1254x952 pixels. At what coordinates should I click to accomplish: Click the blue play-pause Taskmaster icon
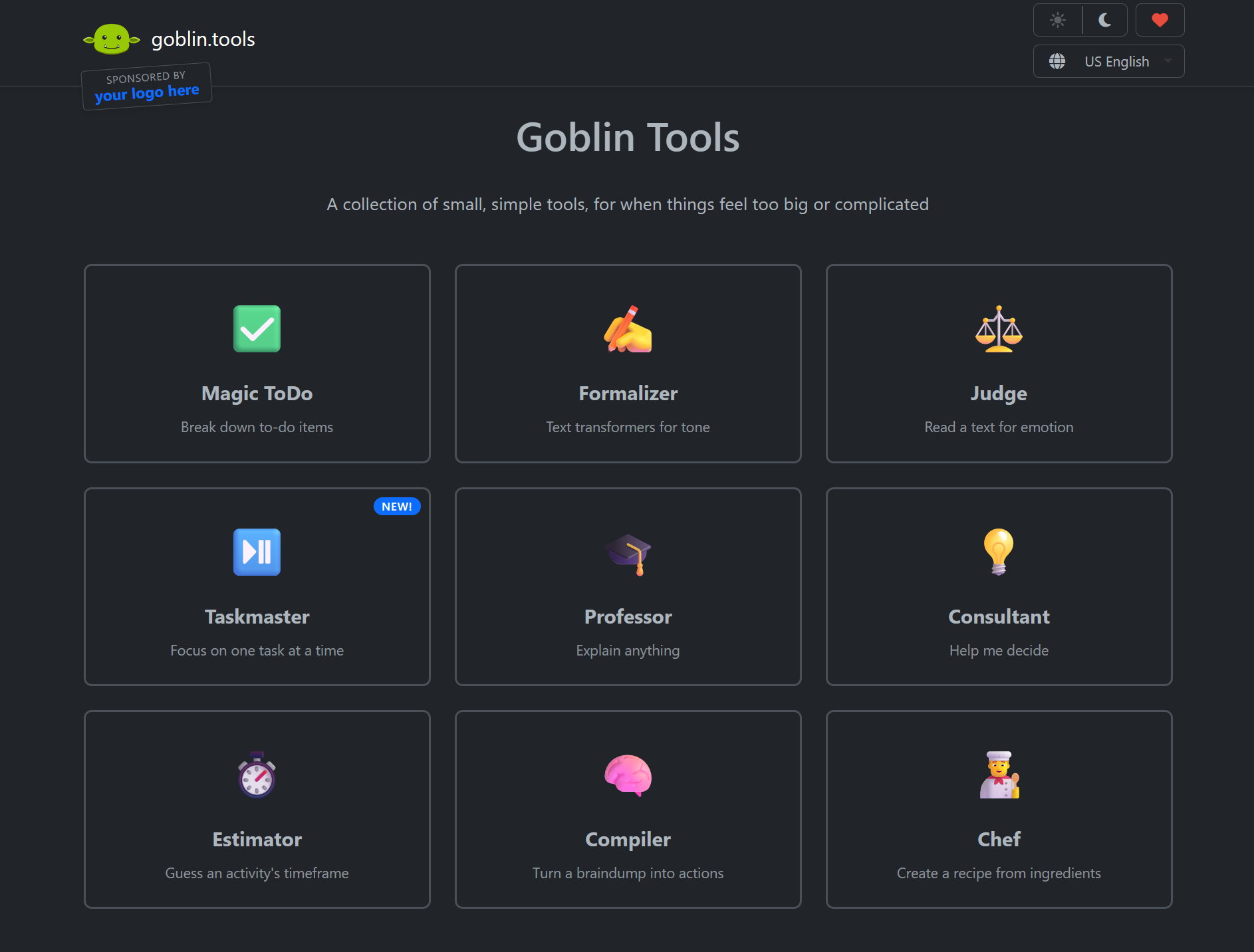click(x=257, y=552)
